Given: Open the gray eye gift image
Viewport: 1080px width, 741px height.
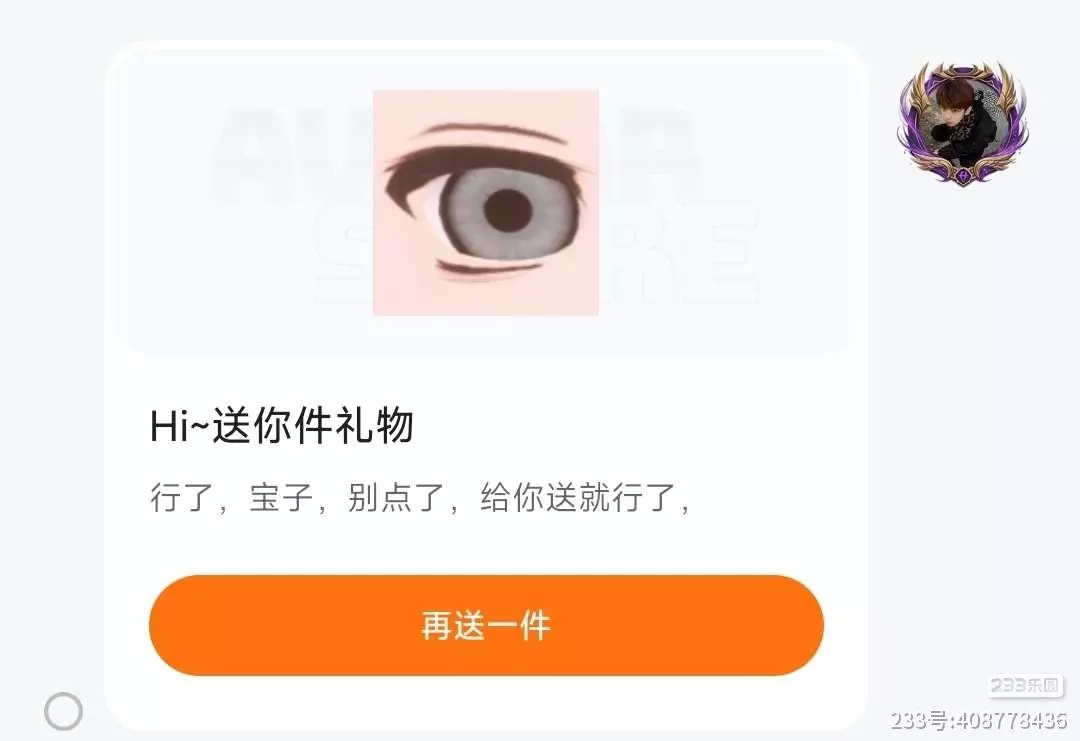Looking at the screenshot, I should (486, 202).
